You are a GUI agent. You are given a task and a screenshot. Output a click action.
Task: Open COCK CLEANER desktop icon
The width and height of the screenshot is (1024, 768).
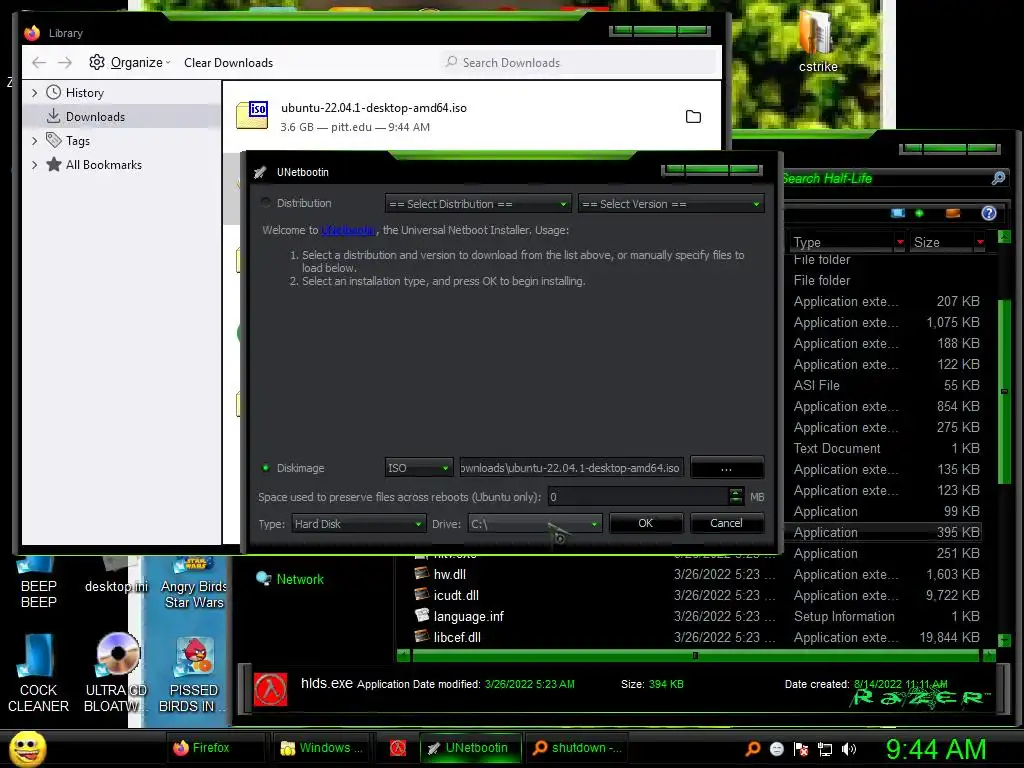click(x=38, y=673)
